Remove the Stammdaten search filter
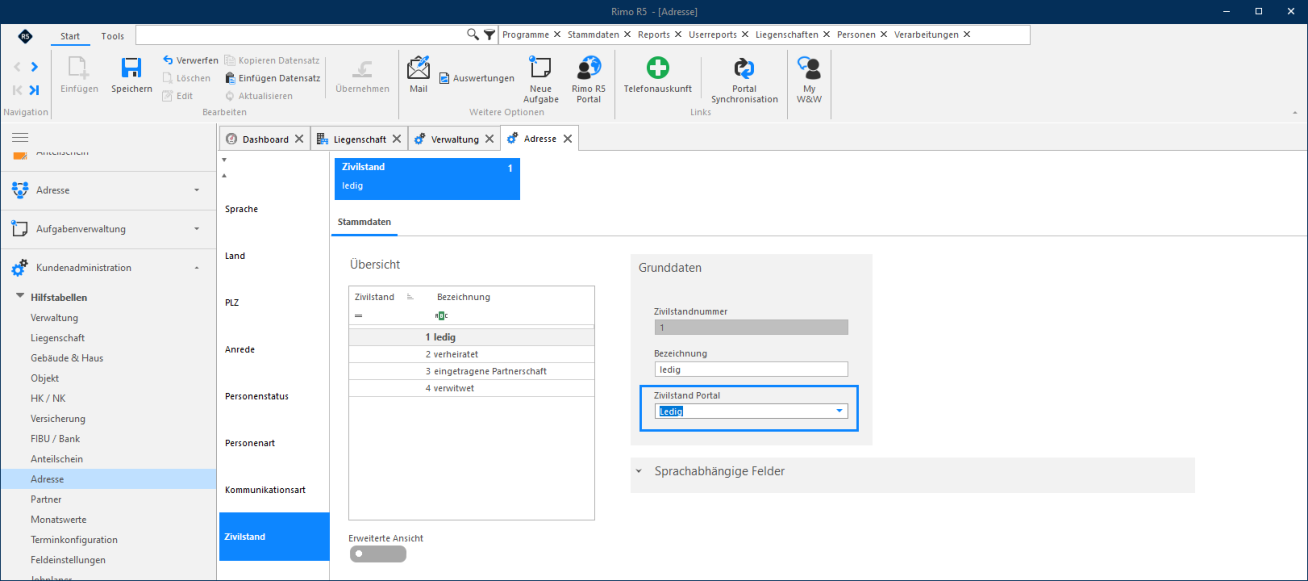The image size is (1308, 581). 627,34
